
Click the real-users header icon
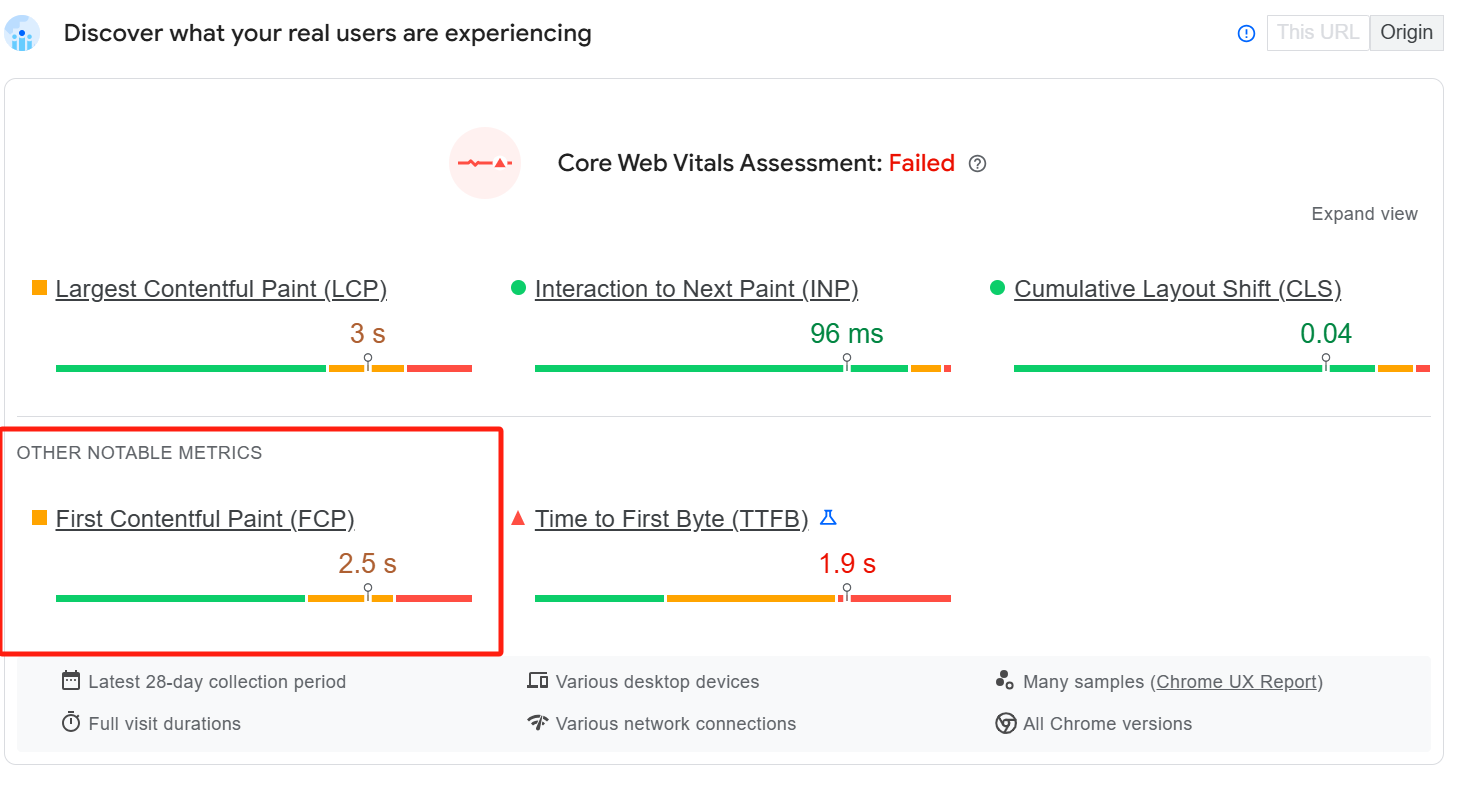click(x=22, y=34)
